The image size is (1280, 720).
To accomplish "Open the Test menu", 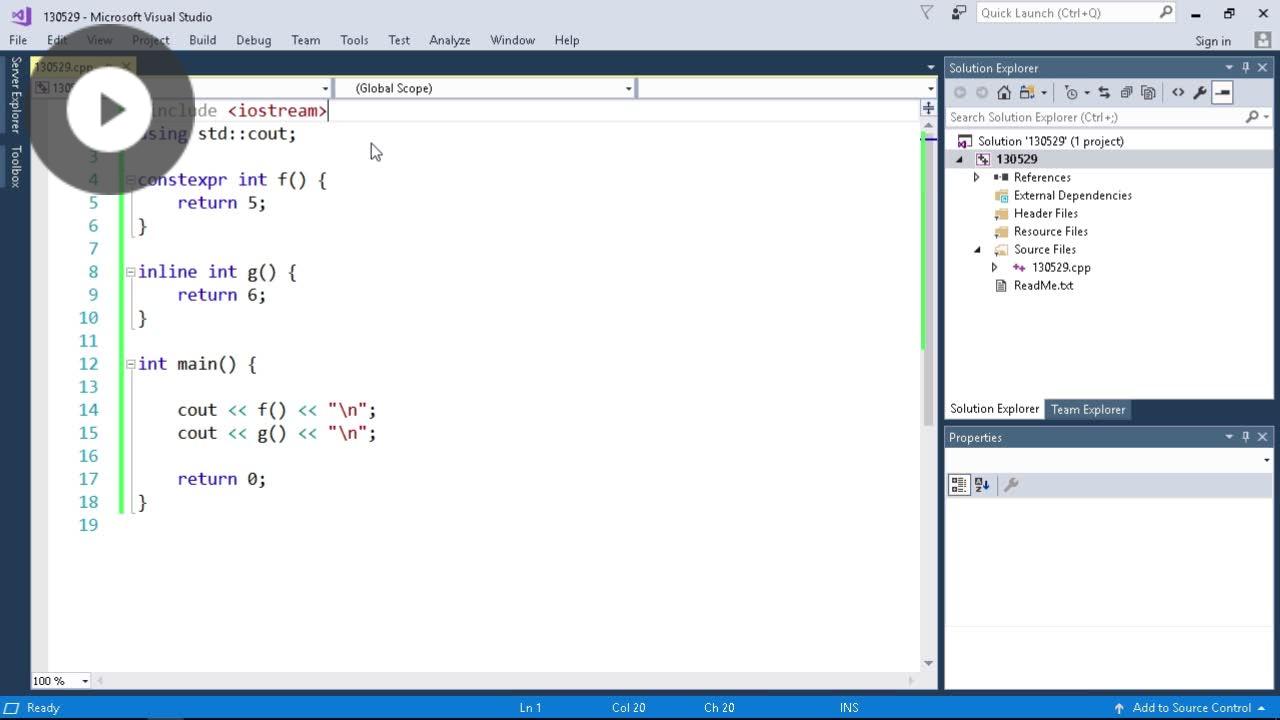I will coord(399,40).
